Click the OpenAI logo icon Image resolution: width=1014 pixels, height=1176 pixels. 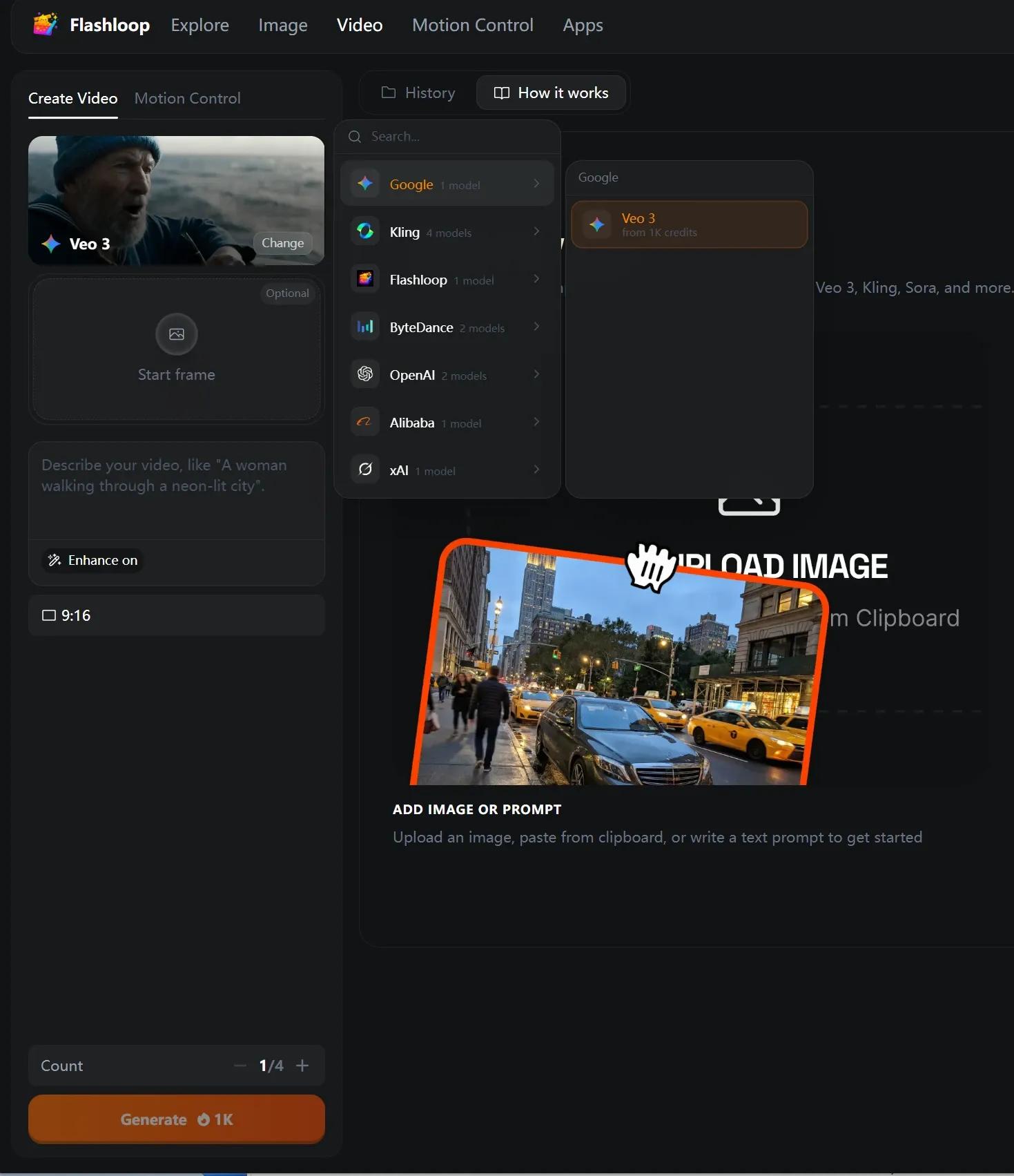pyautogui.click(x=365, y=374)
